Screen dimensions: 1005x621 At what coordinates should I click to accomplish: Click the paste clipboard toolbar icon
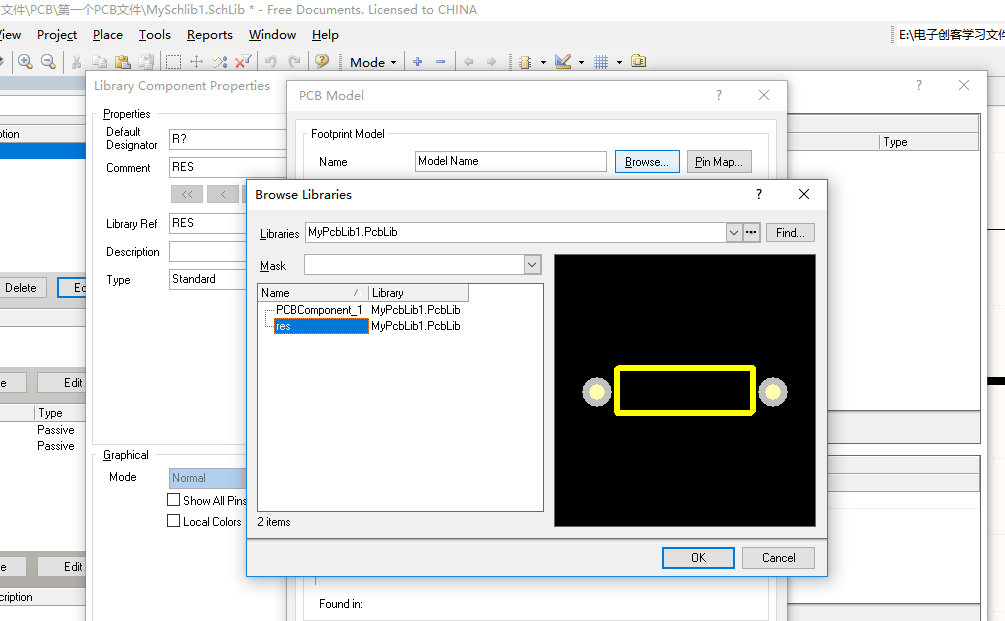122,62
